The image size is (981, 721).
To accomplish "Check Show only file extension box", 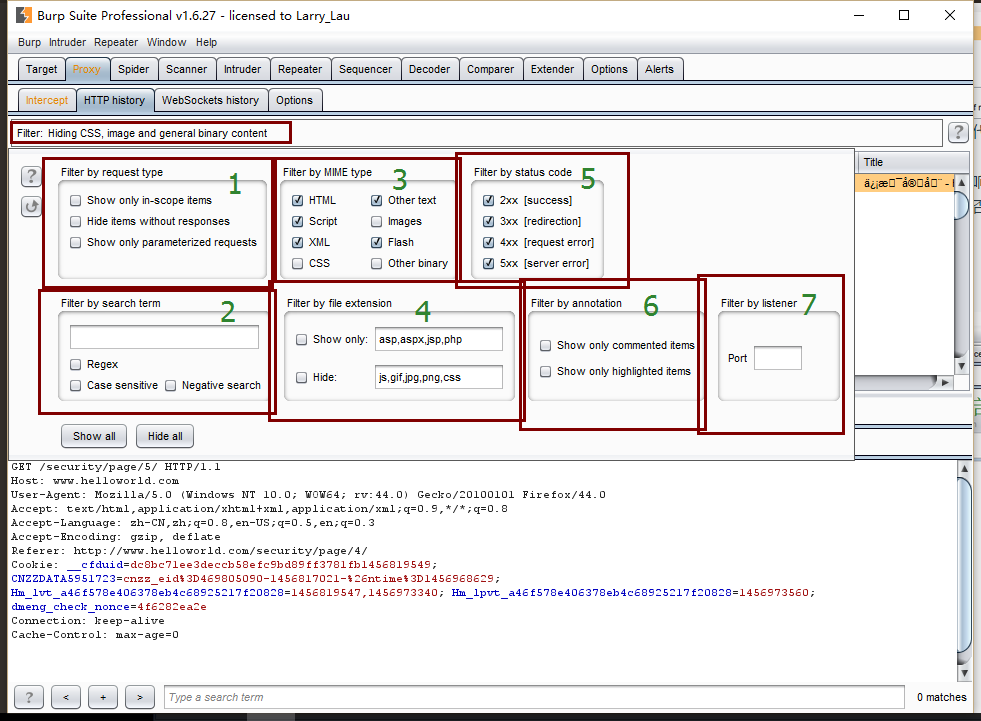I will (x=302, y=339).
